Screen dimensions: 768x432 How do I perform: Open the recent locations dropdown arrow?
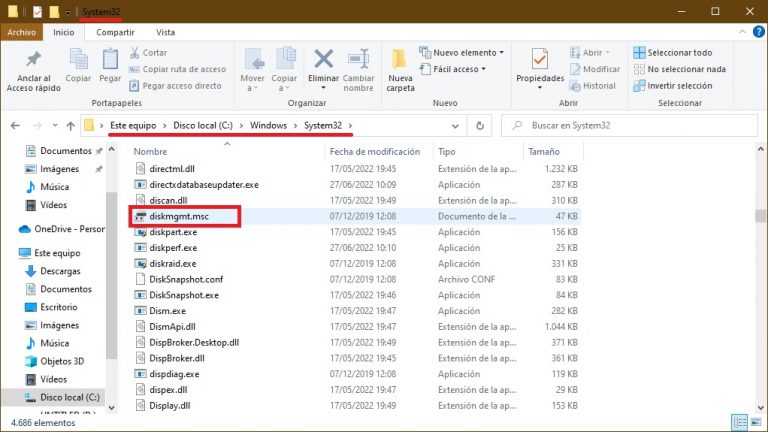(x=55, y=126)
